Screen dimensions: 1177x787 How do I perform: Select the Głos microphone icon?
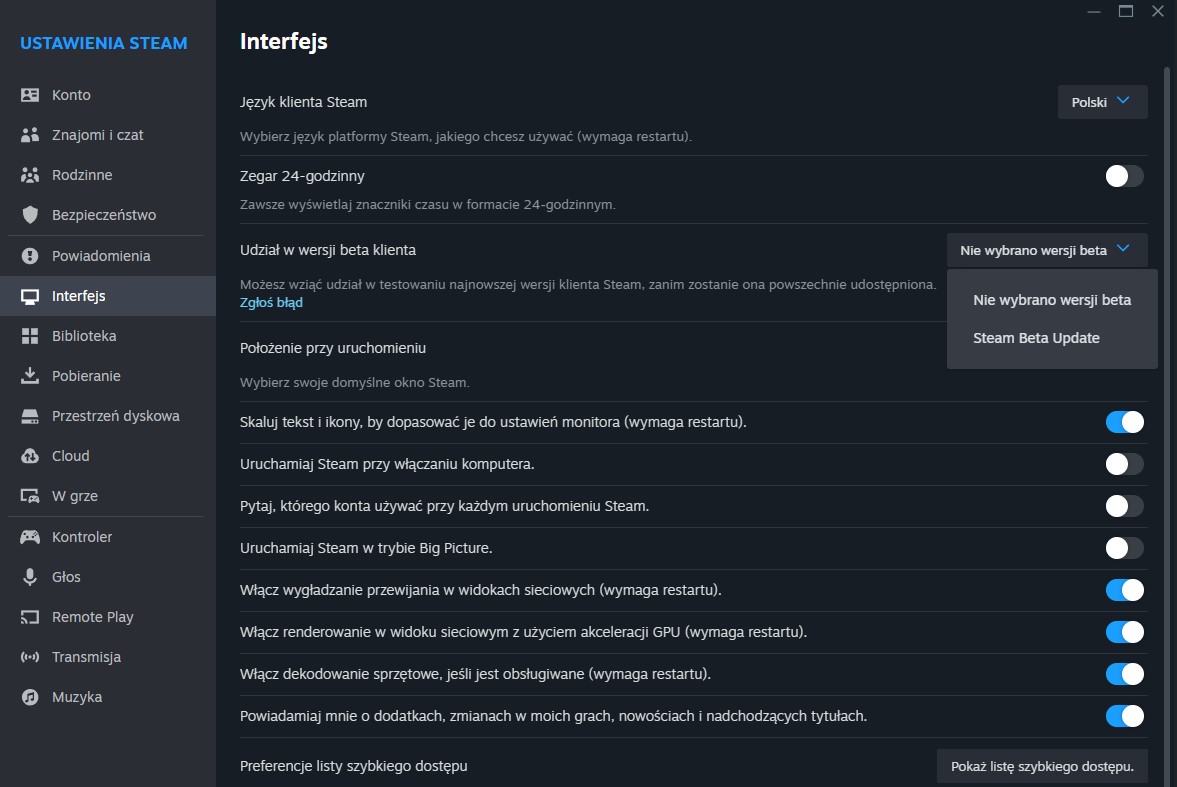tap(31, 576)
